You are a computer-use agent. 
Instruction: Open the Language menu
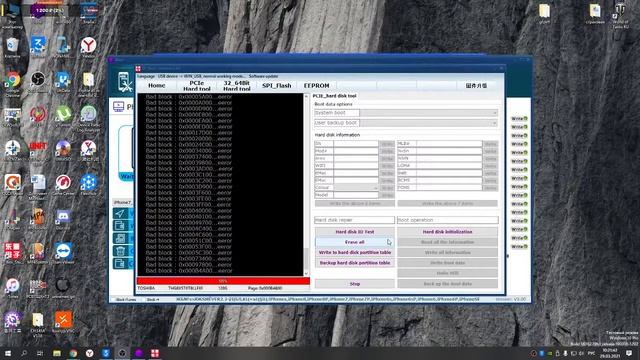click(x=147, y=76)
